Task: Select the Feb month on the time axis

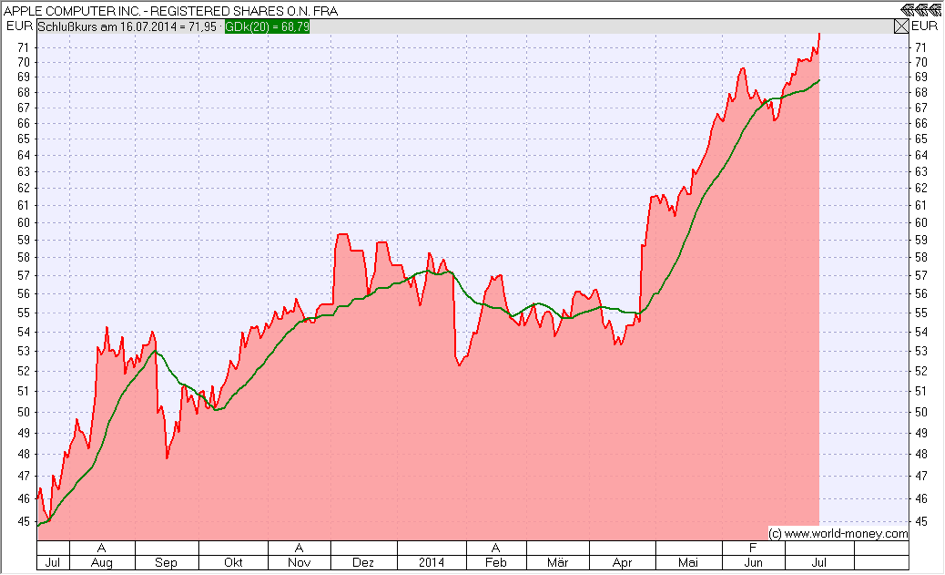Action: [495, 562]
